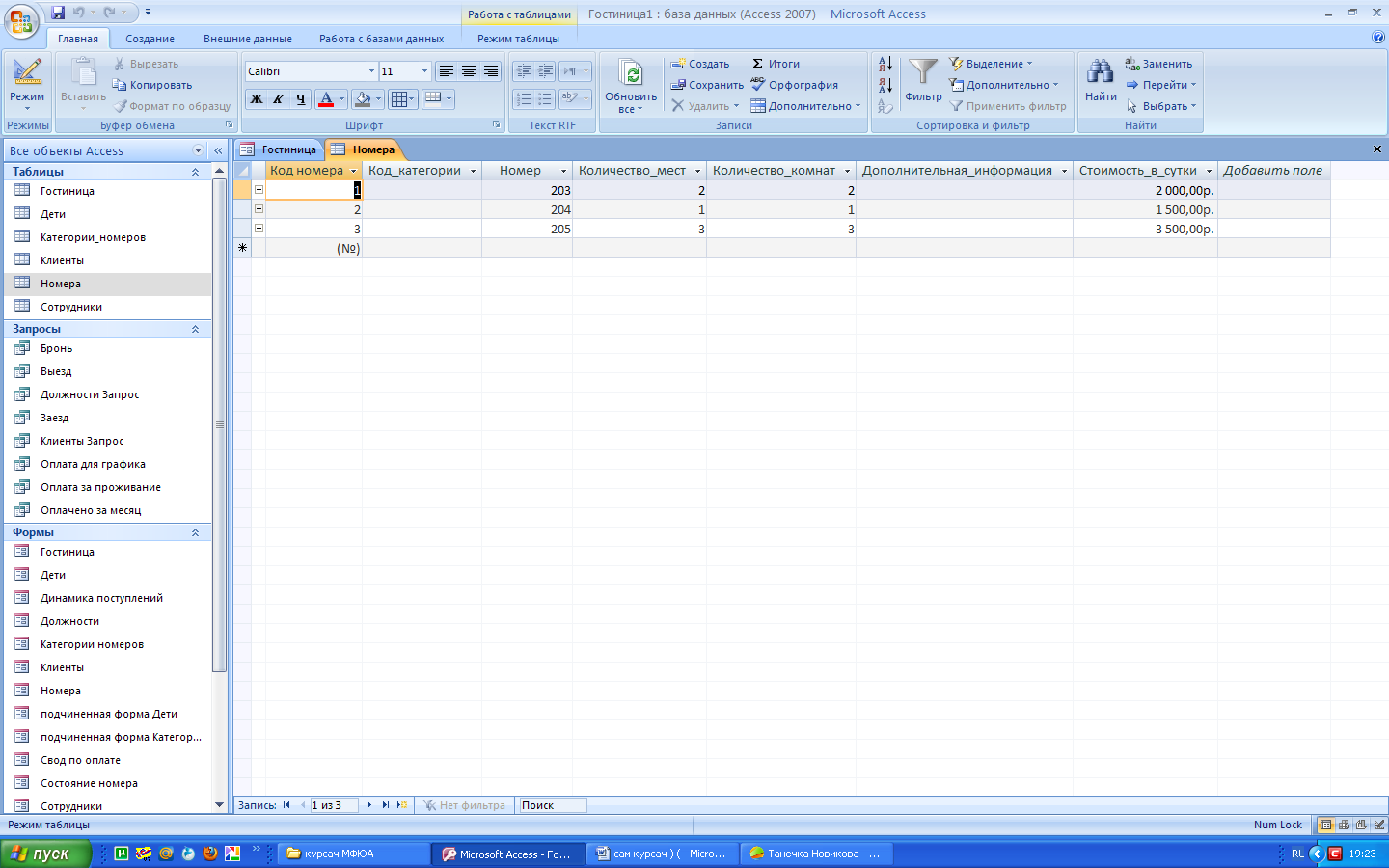Click Итоги totals button
Screen dimensions: 1389x868
tap(776, 64)
